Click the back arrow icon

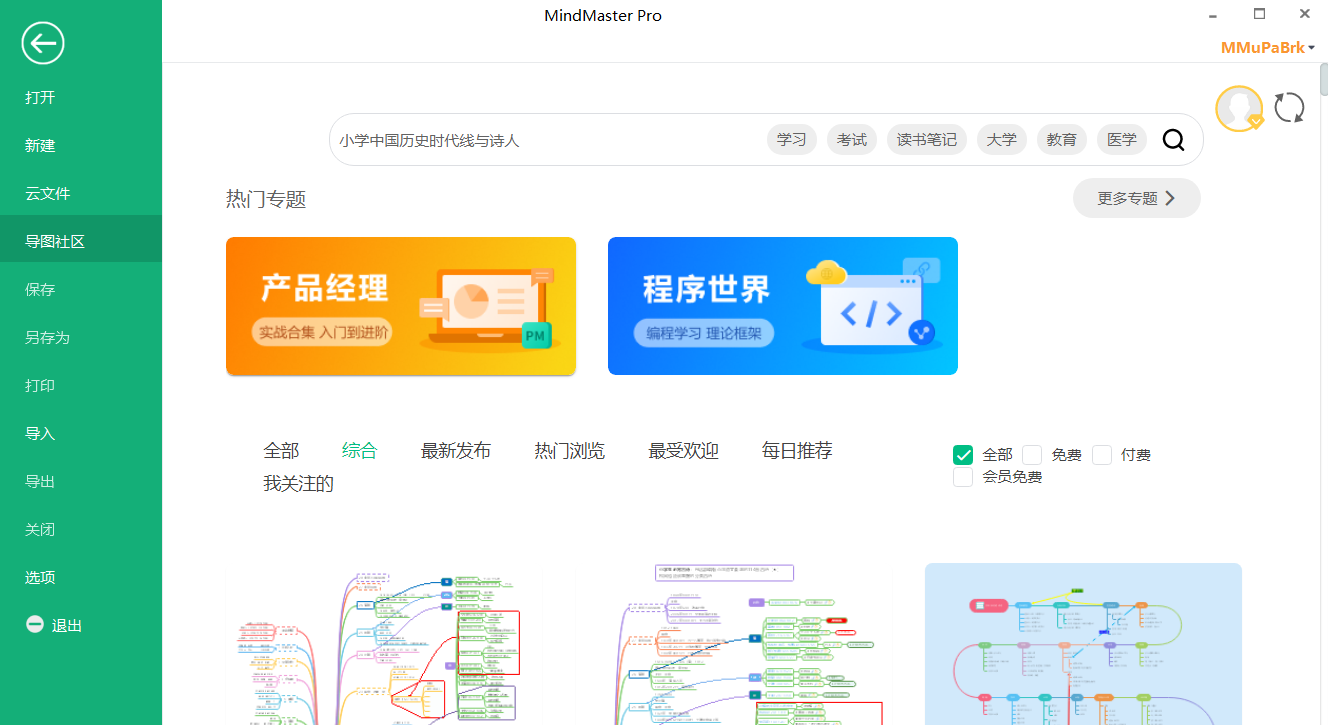point(43,43)
